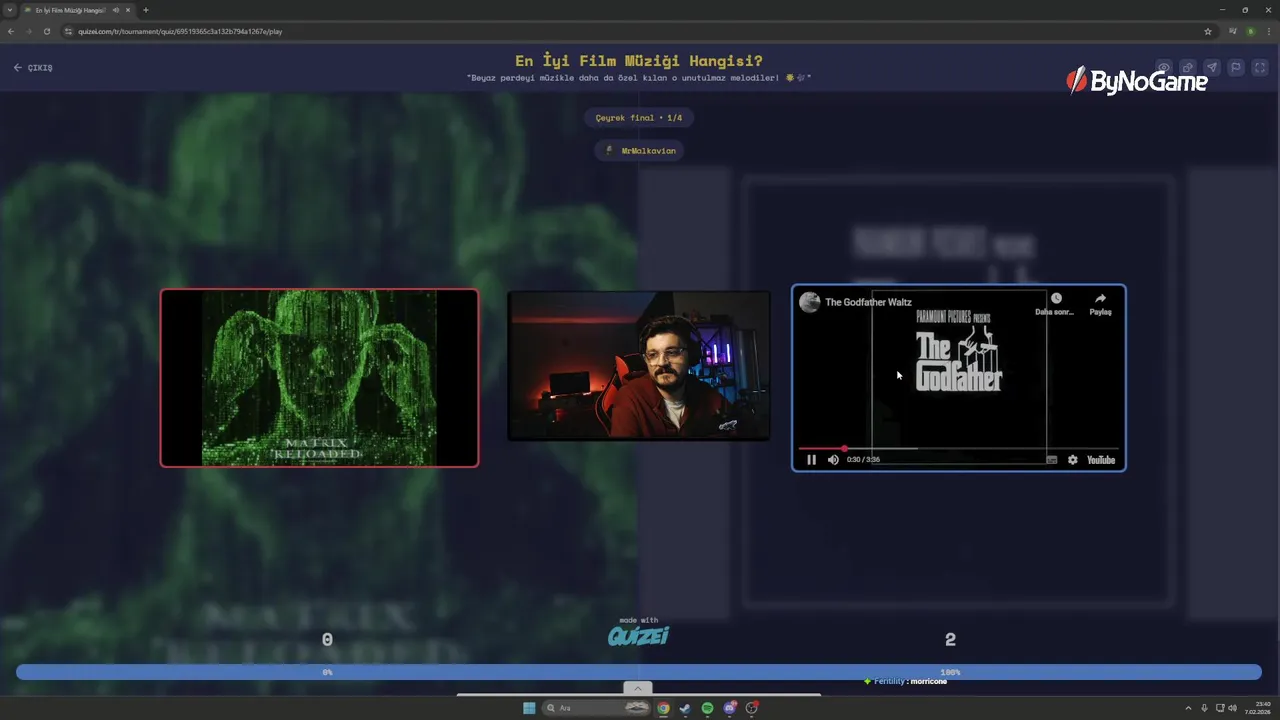Open YouTube player settings gear
Screen dimensions: 1280x720
pos(1072,460)
